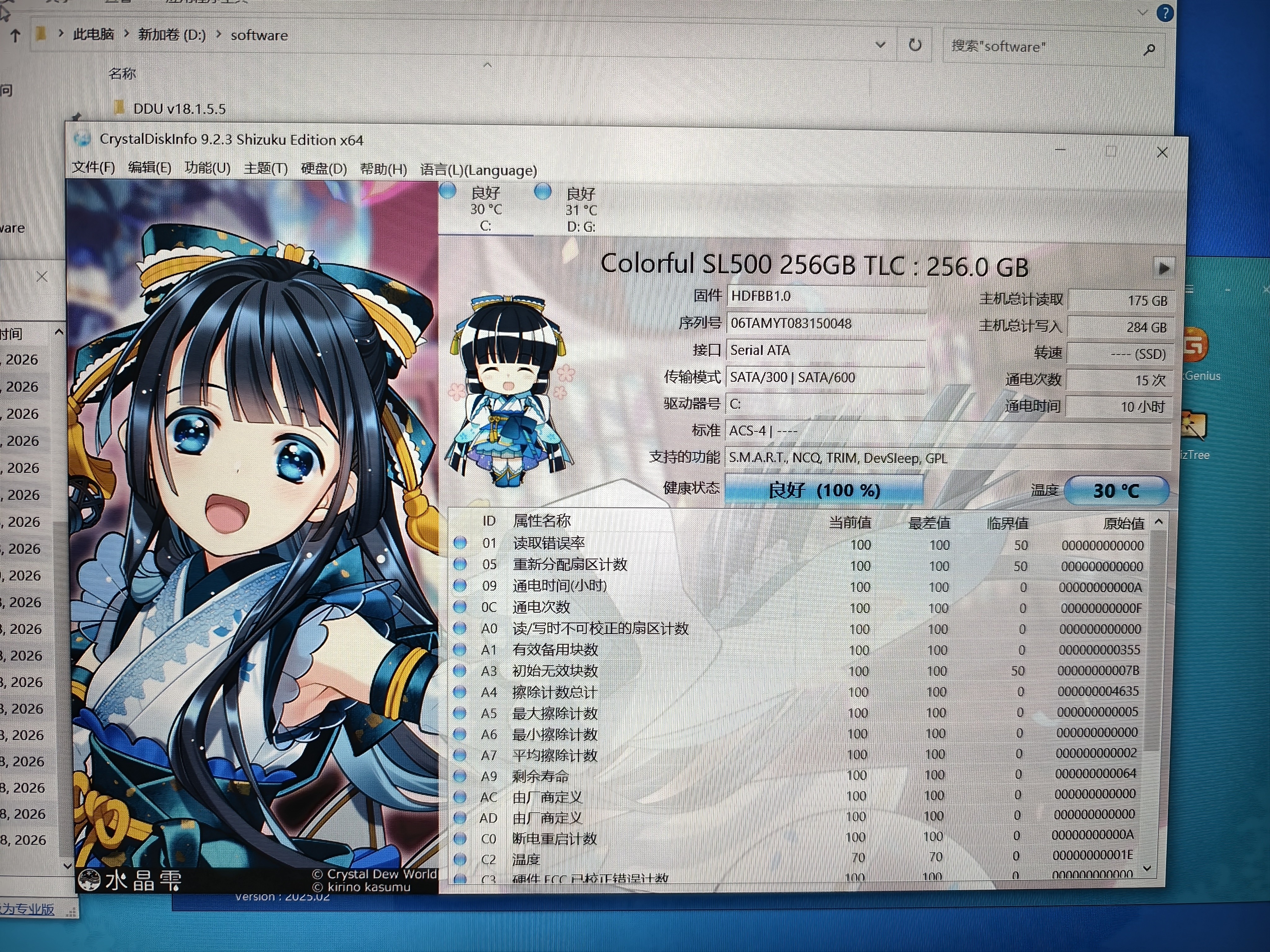Select the C: disk tab at 30 °C
1270x952 pixels.
point(486,209)
